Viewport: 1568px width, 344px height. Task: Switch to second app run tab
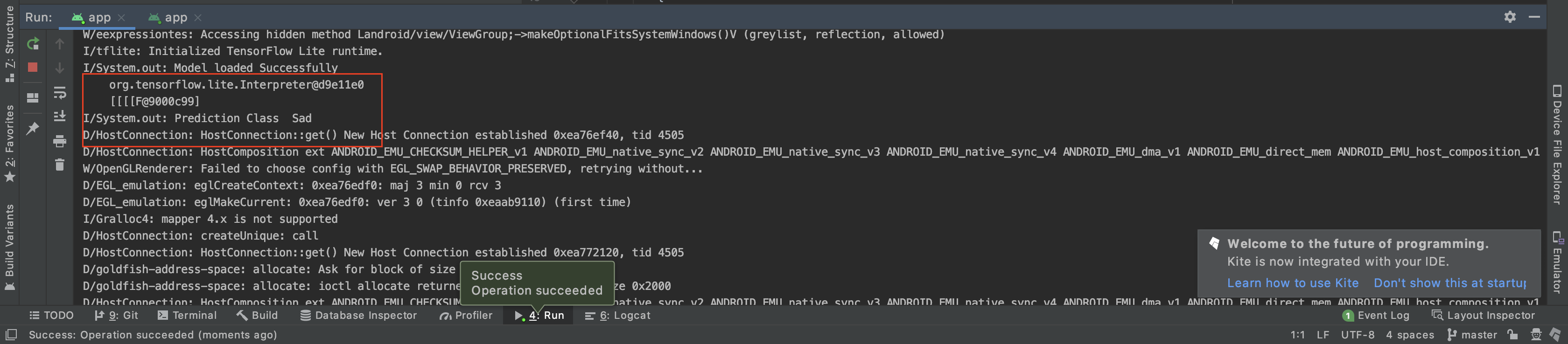[x=169, y=18]
